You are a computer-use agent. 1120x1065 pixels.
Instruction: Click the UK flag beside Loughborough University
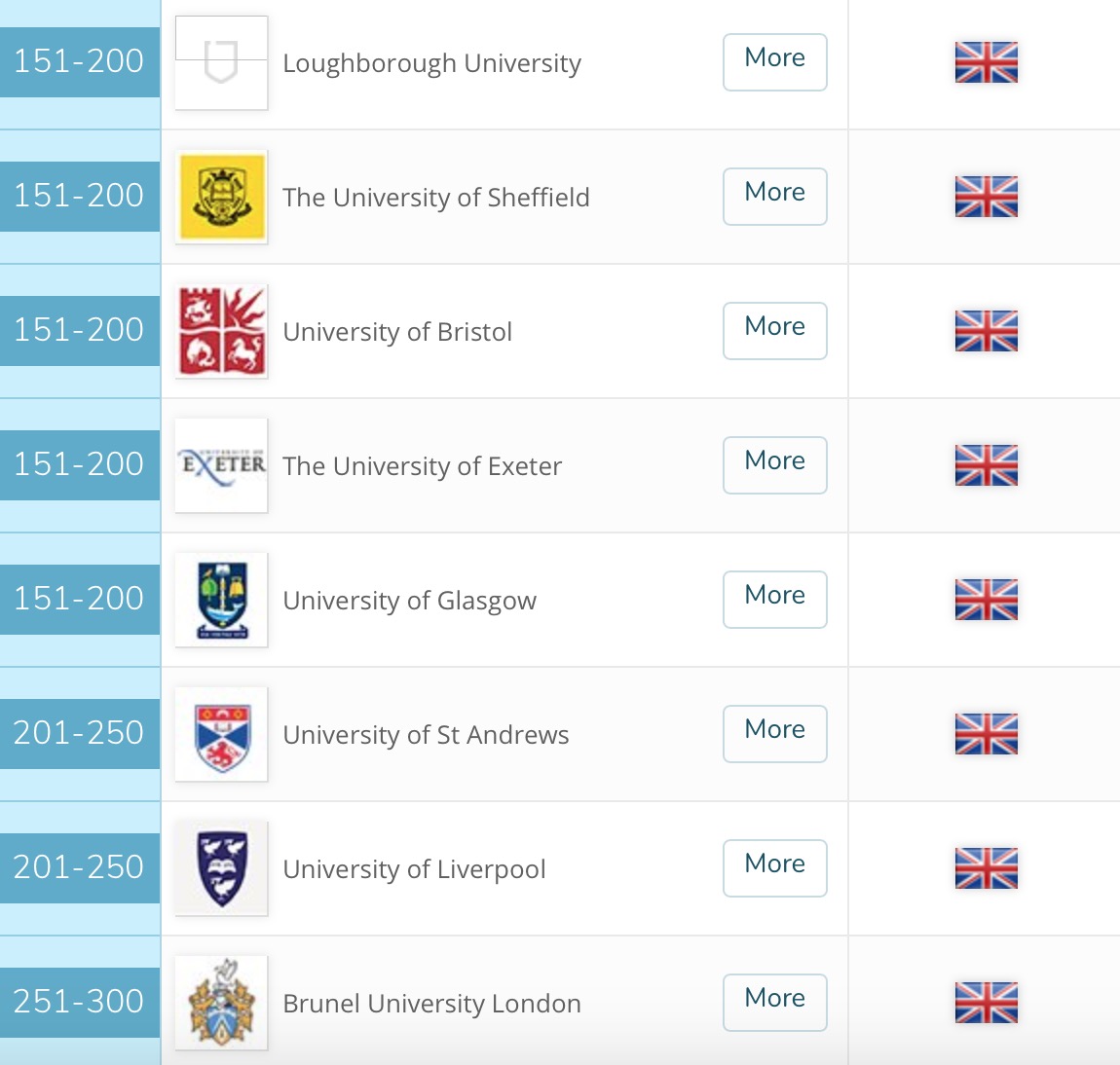[986, 62]
